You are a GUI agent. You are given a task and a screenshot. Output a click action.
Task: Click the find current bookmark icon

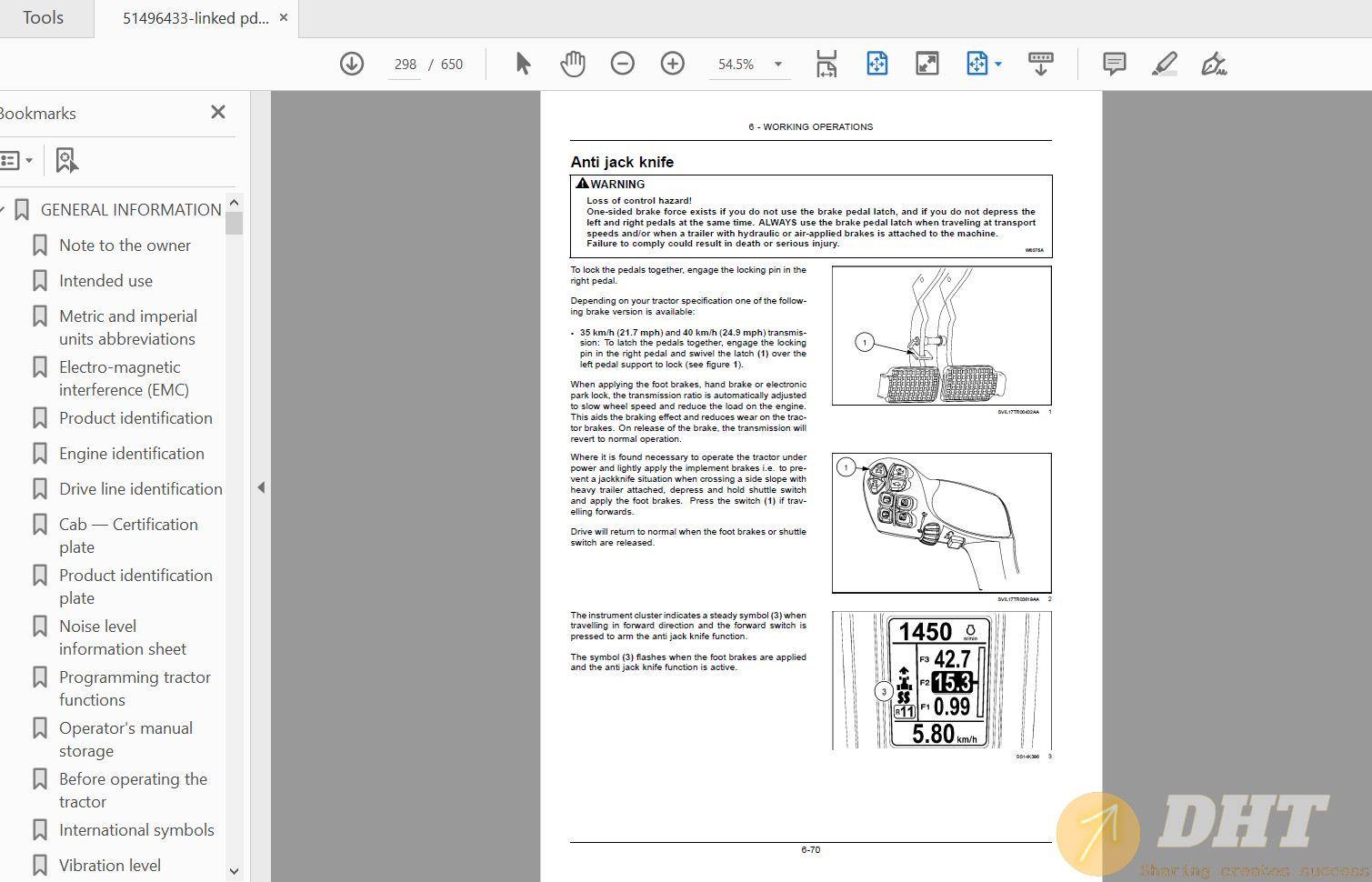67,161
